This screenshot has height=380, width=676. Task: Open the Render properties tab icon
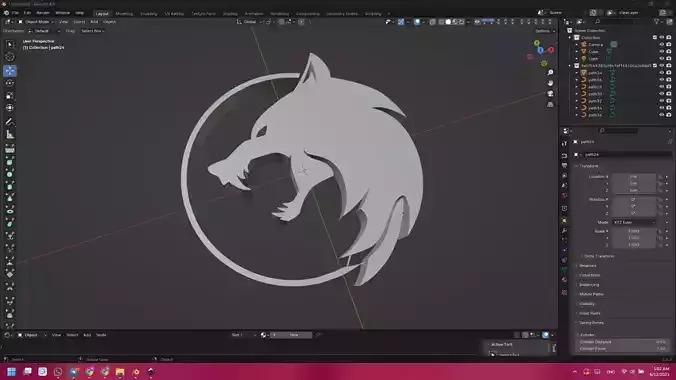tap(564, 155)
